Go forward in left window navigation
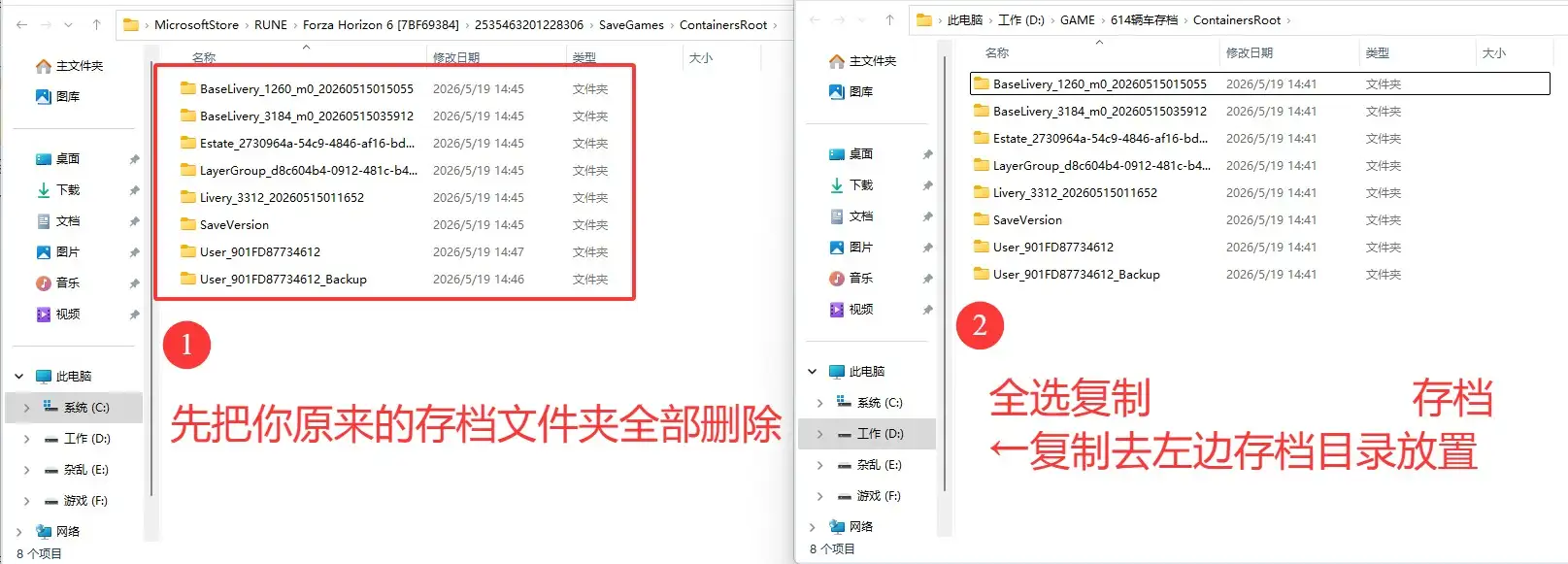1568x564 pixels. pos(47,24)
